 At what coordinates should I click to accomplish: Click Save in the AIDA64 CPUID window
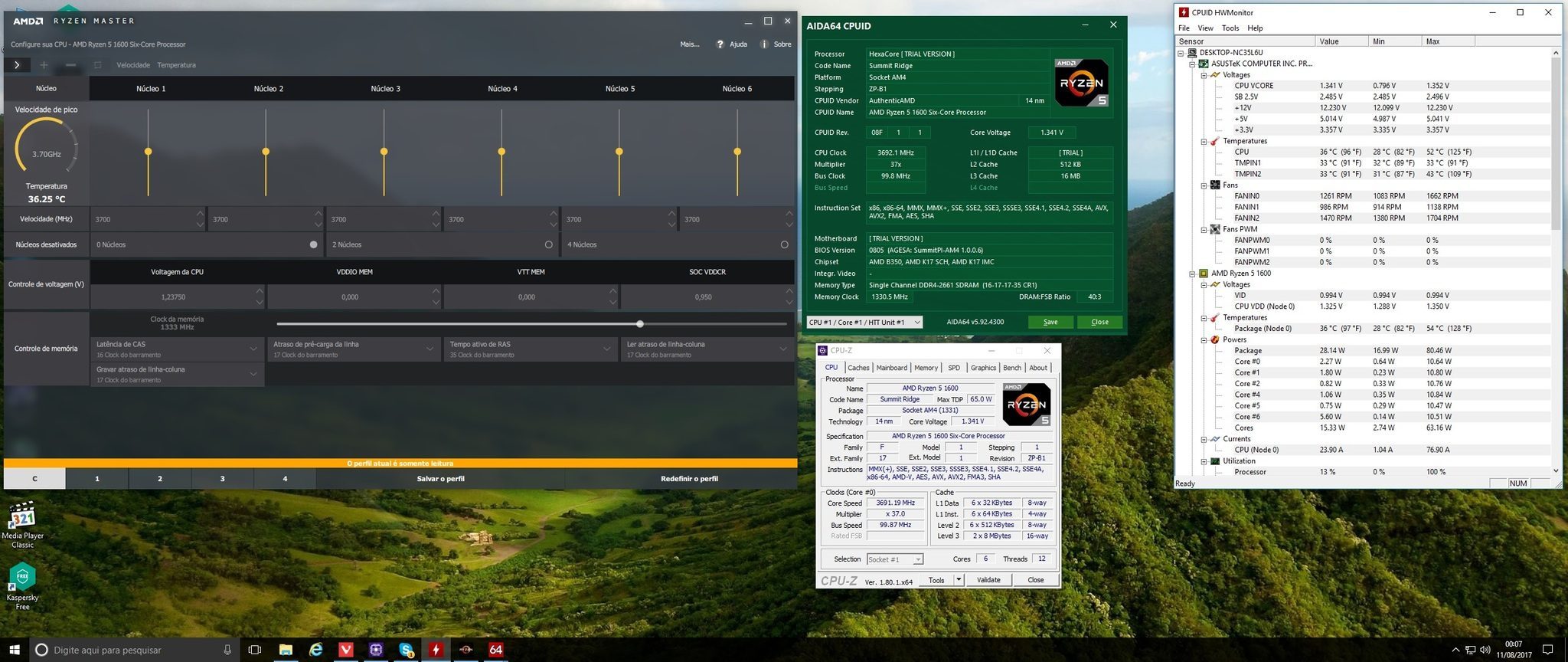click(x=1050, y=322)
